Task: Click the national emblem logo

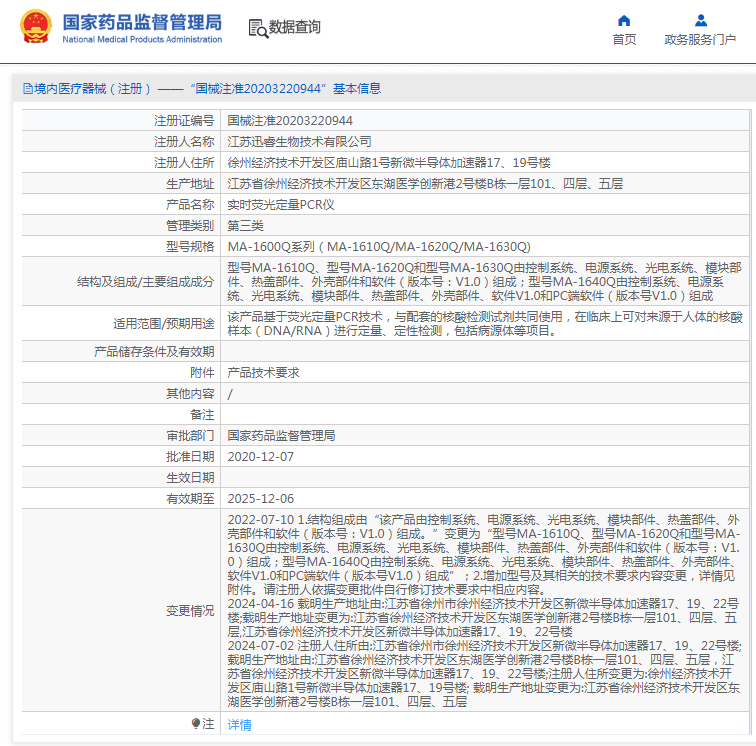Action: (x=36, y=27)
